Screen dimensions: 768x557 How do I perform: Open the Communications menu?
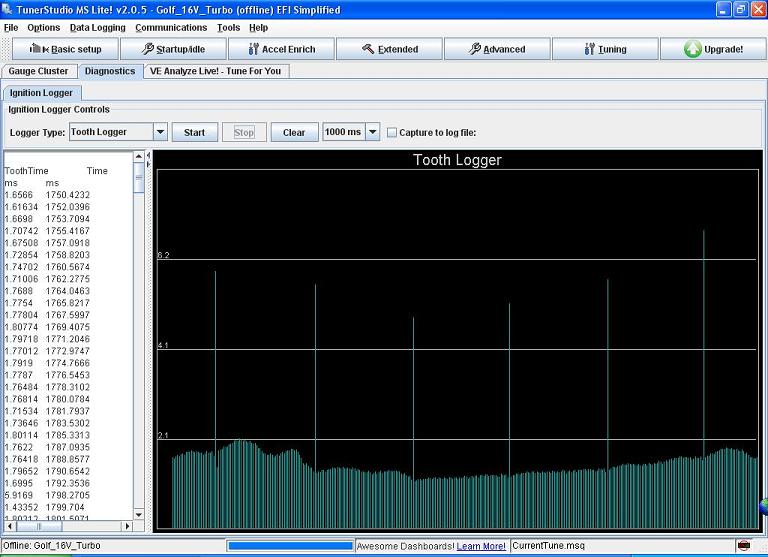click(171, 28)
